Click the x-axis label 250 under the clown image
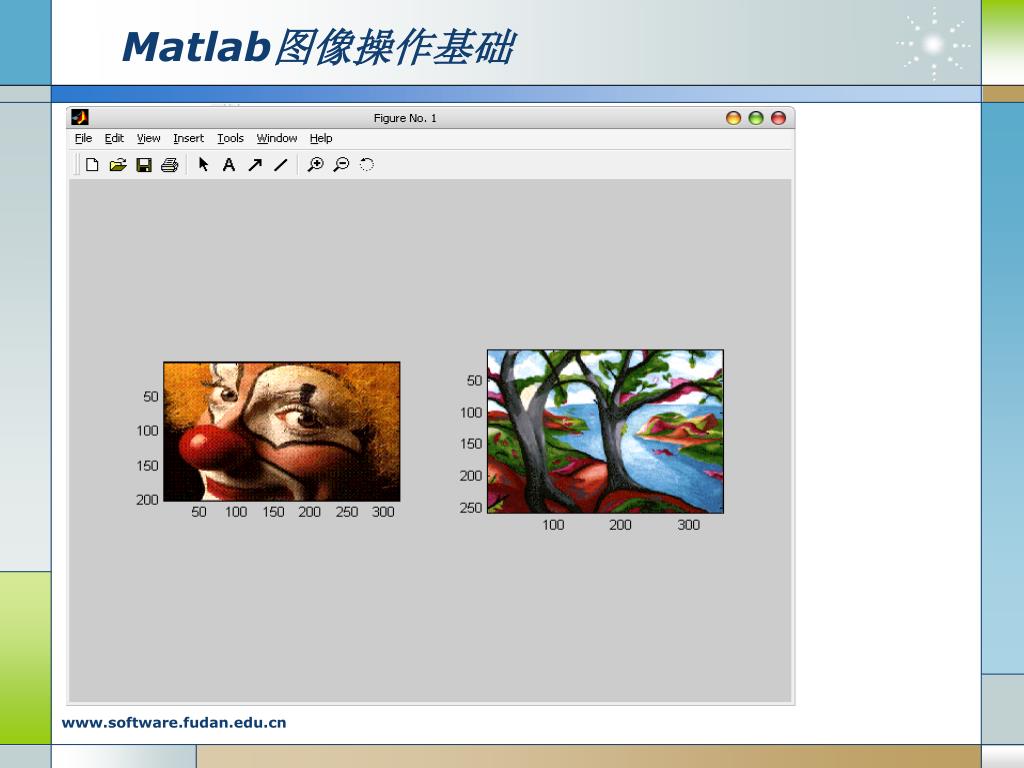The width and height of the screenshot is (1024, 768). click(x=347, y=512)
